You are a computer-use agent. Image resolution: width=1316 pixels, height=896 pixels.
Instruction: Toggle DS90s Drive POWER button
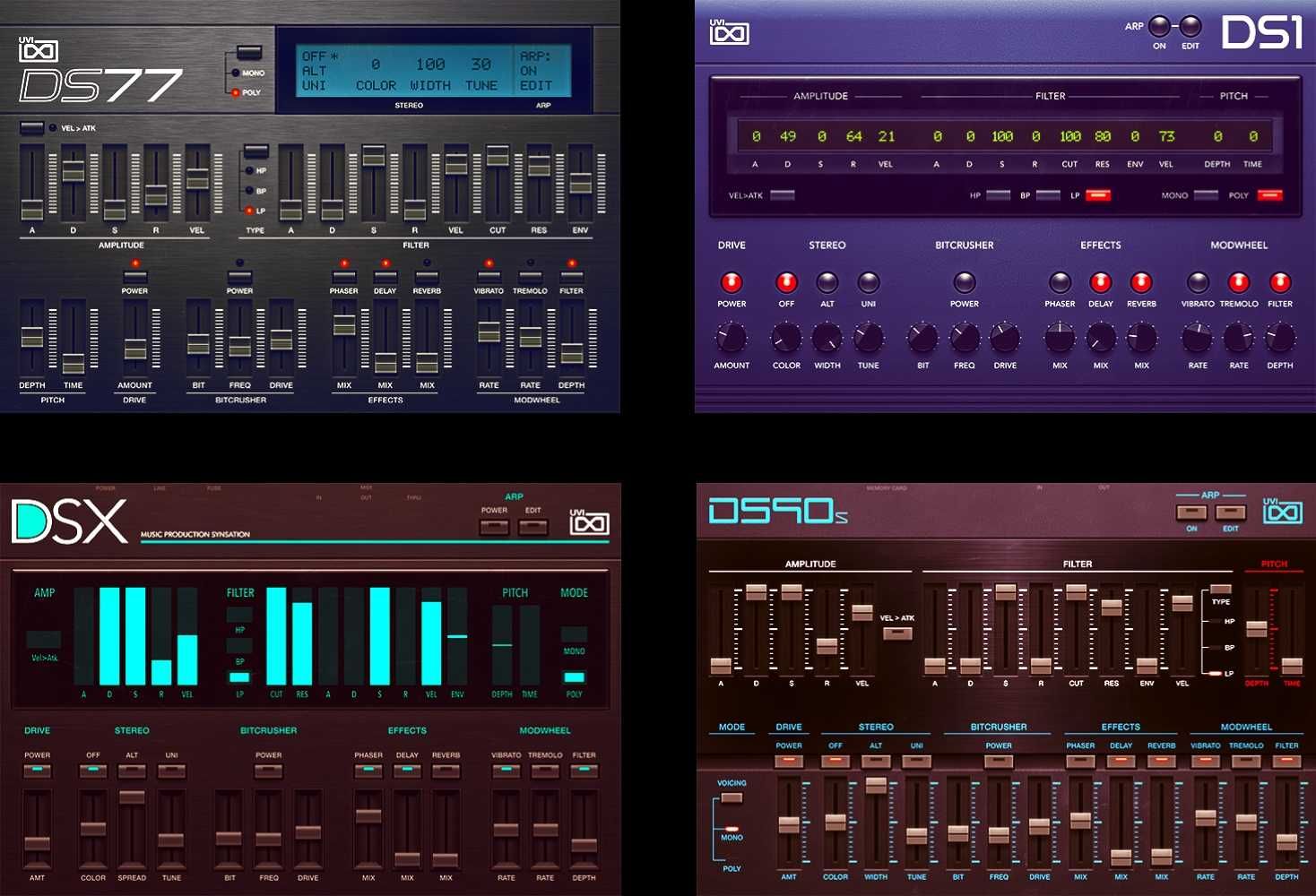(789, 761)
